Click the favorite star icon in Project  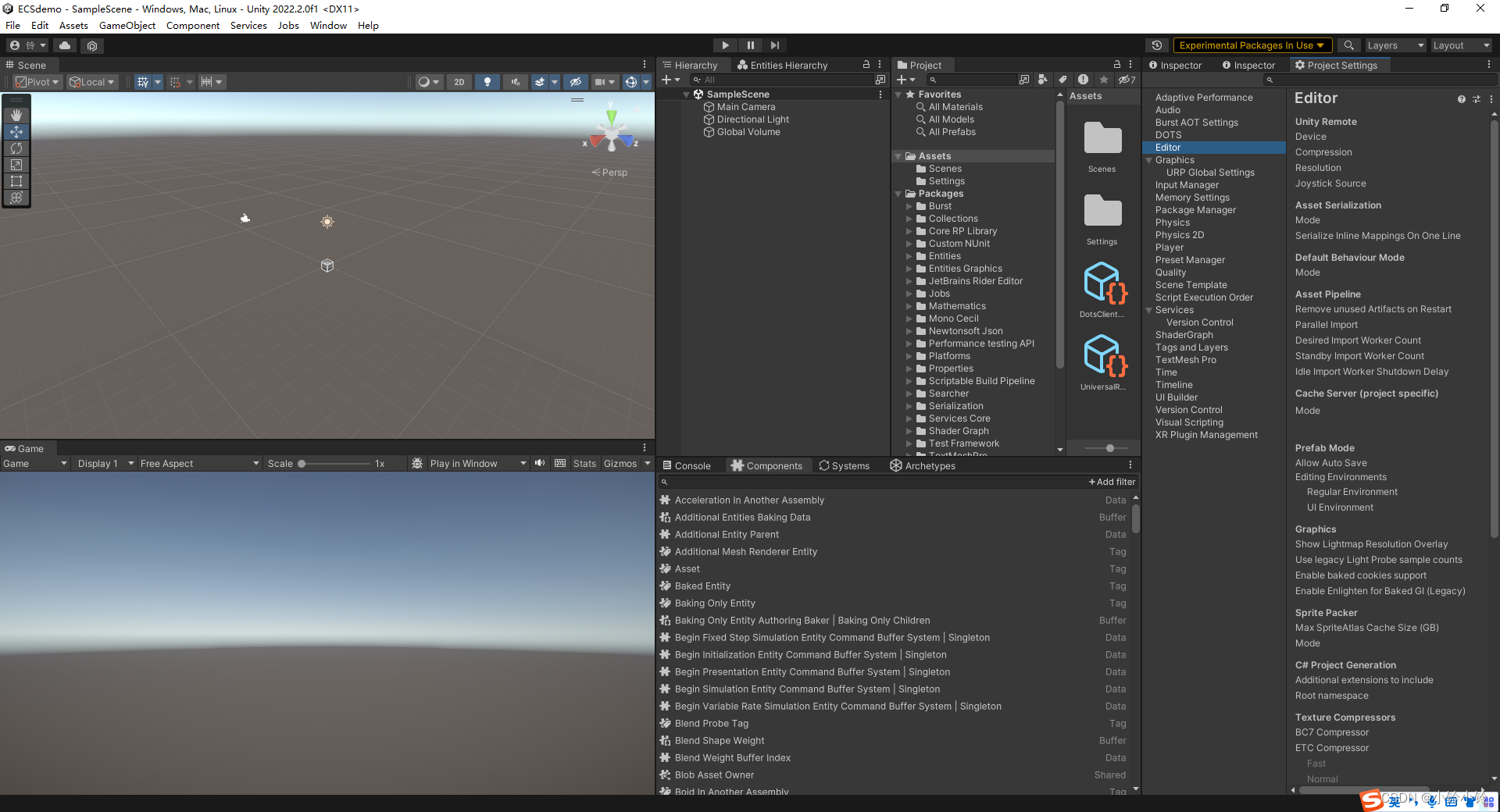[x=1103, y=80]
